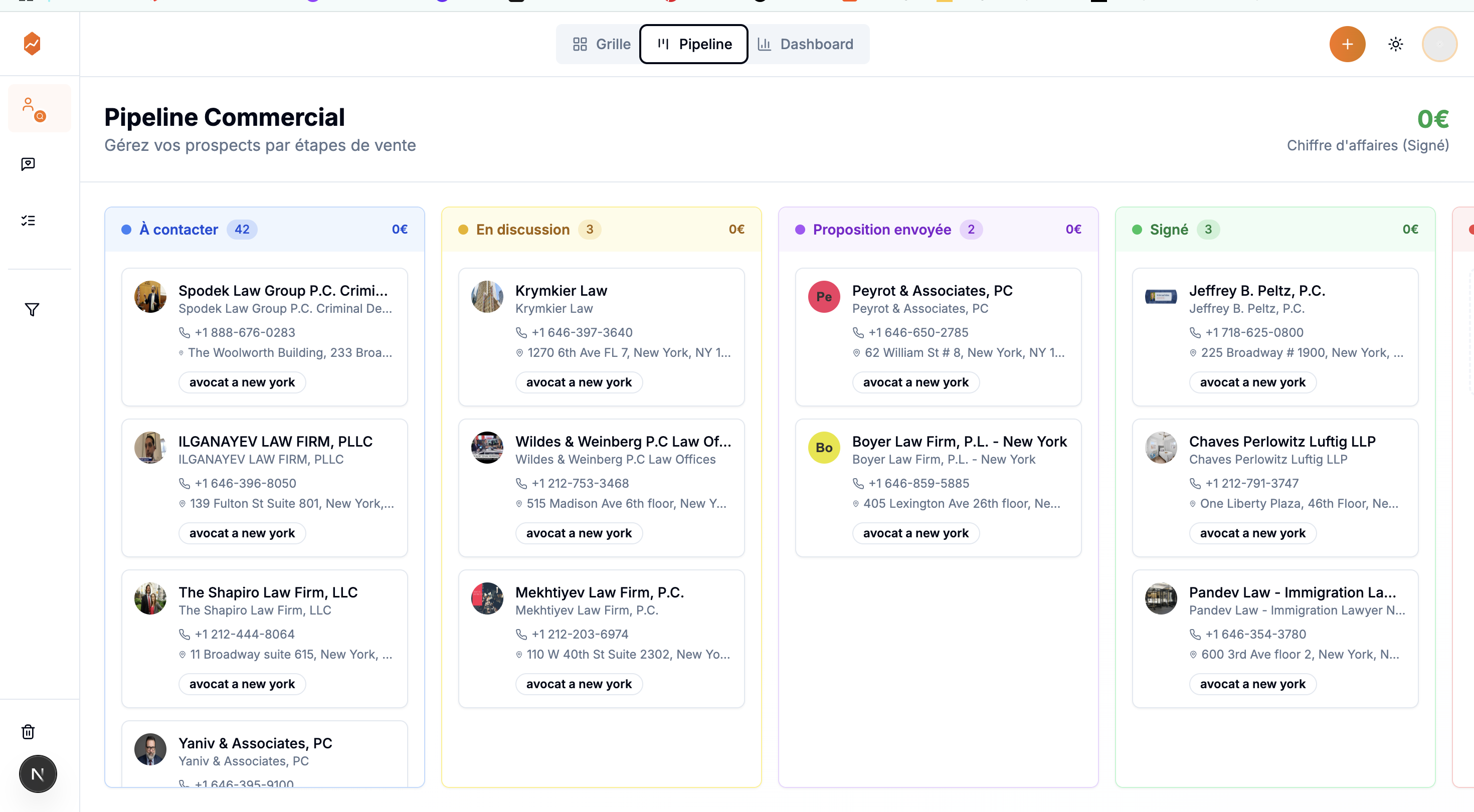This screenshot has height=812, width=1474.
Task: Click Jeffrey B. Peltz avocat a new york tag
Action: pos(1252,382)
